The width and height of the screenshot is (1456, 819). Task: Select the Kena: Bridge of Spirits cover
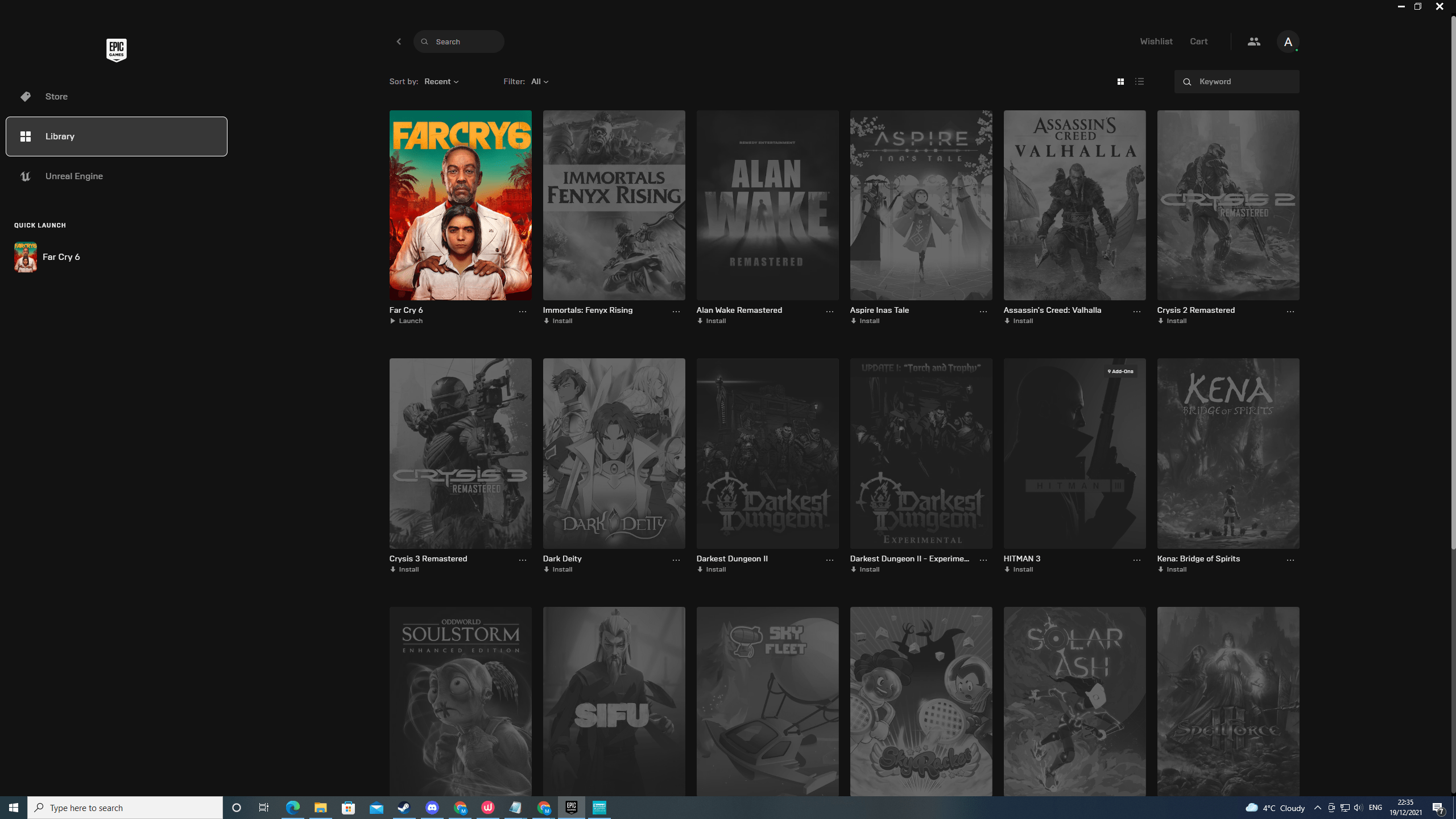(1228, 453)
